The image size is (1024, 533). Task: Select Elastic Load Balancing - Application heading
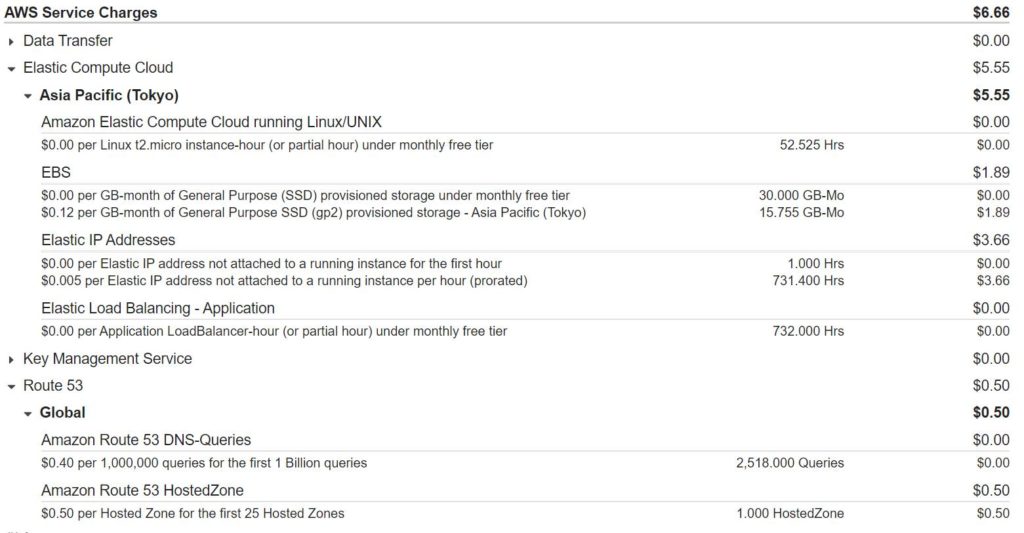click(158, 308)
